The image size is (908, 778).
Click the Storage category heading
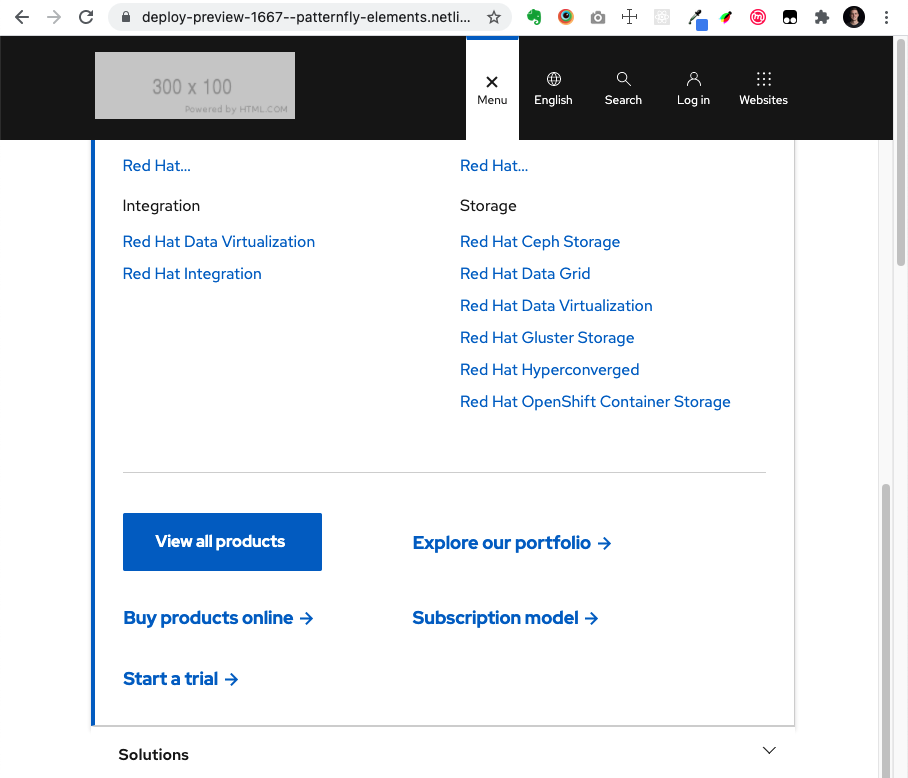488,206
